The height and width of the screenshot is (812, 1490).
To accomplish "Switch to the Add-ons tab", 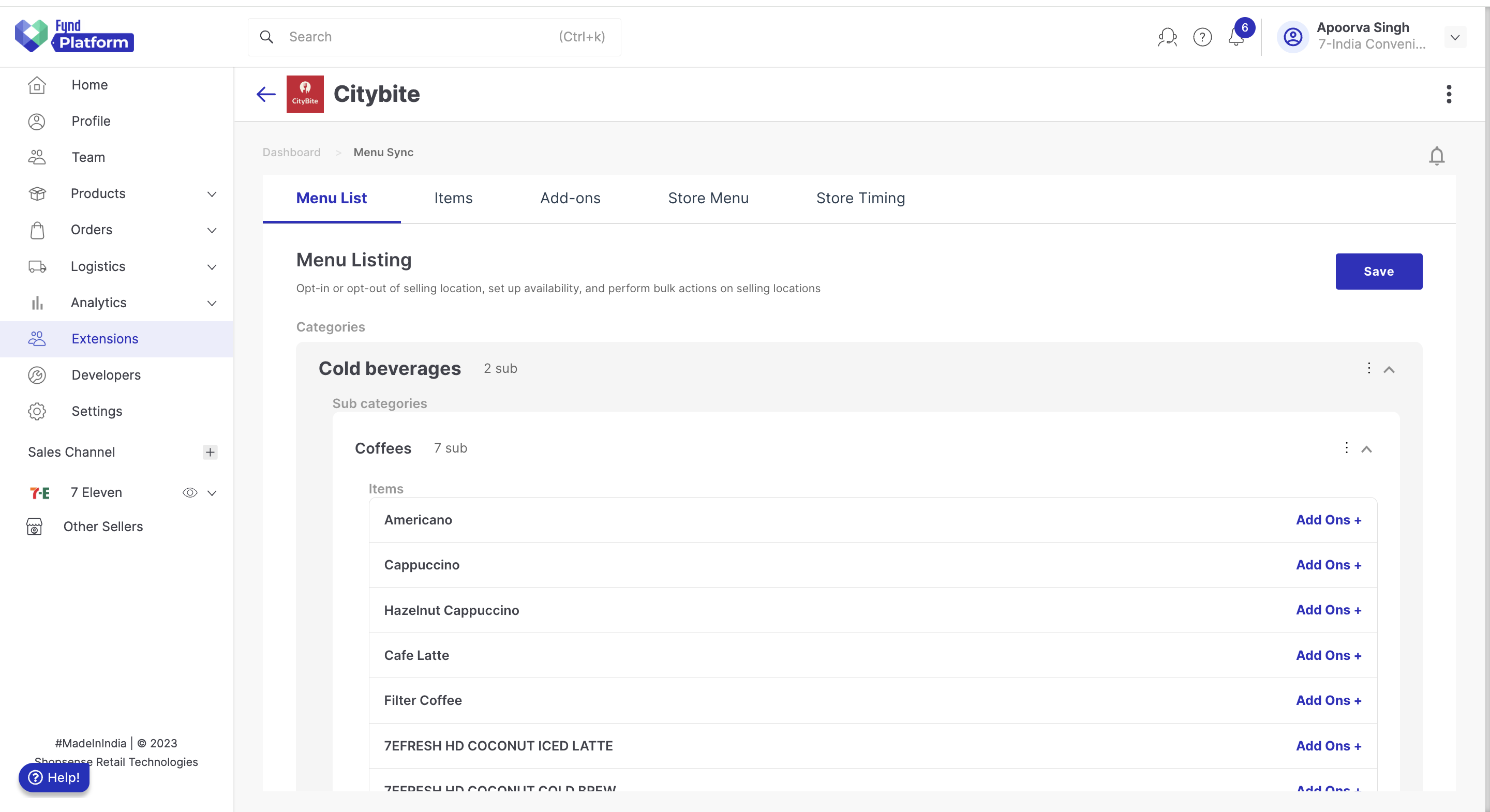I will coord(570,199).
